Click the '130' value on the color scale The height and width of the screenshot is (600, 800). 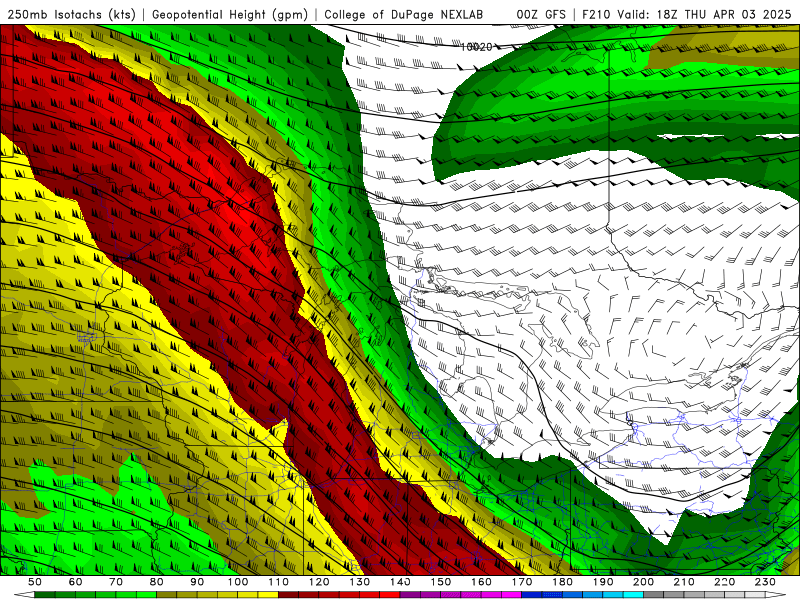[x=360, y=582]
